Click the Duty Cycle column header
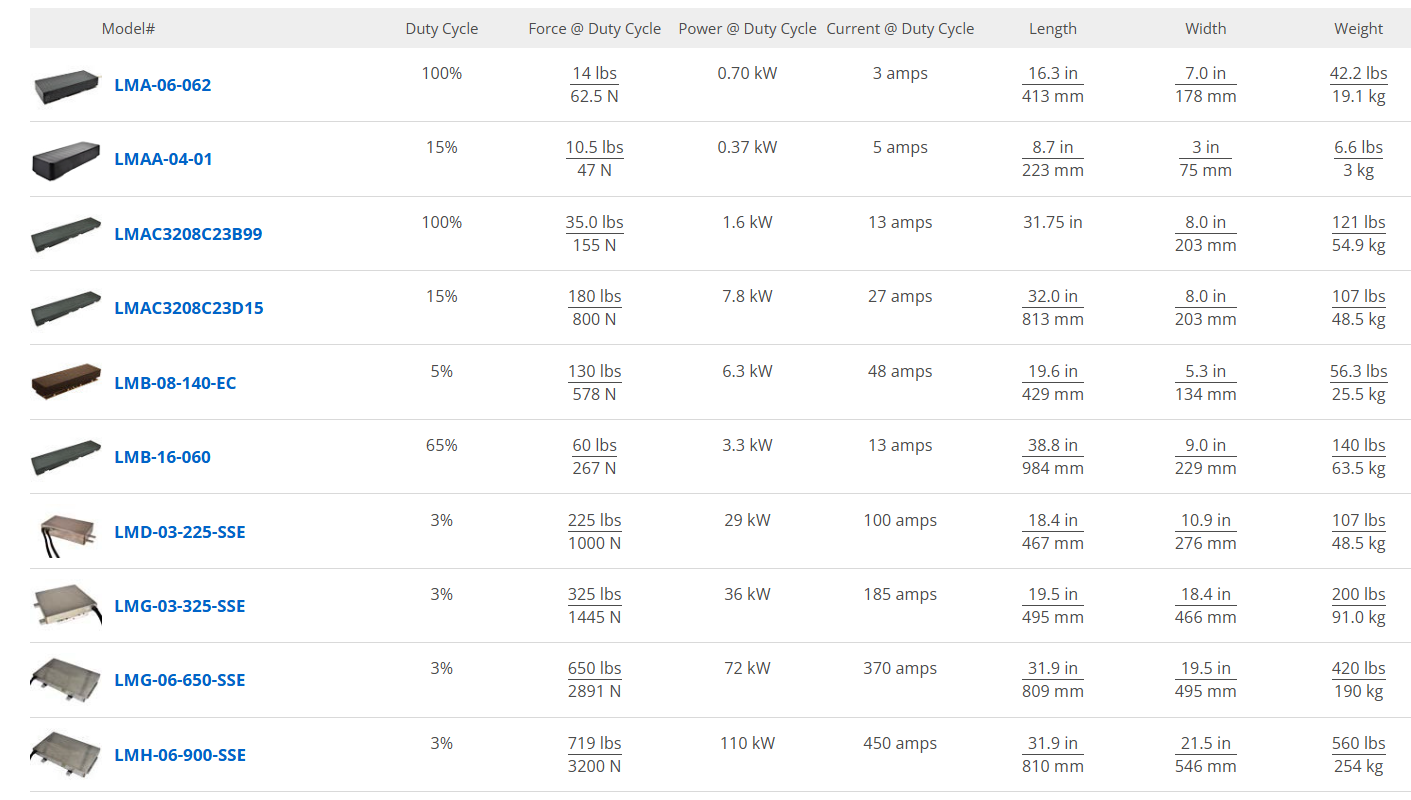 [442, 29]
